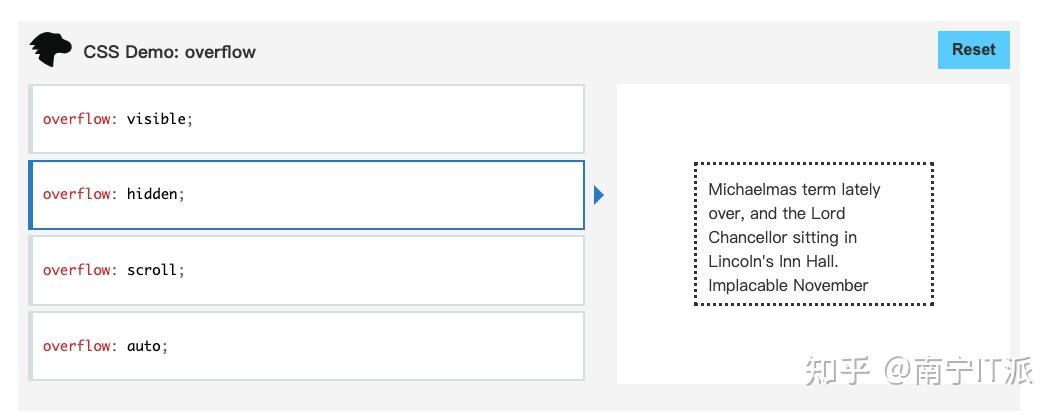This screenshot has height=415, width=1060.
Task: Select the overflow: auto option
Action: pyautogui.click(x=306, y=346)
